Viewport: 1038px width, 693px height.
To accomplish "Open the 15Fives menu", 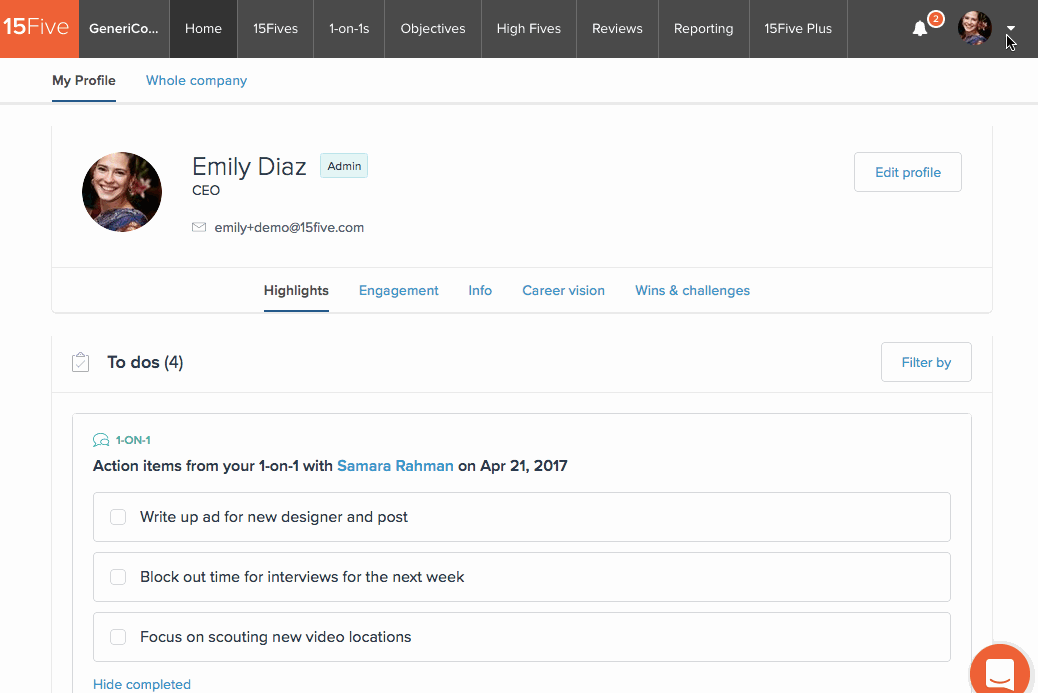I will [x=275, y=28].
